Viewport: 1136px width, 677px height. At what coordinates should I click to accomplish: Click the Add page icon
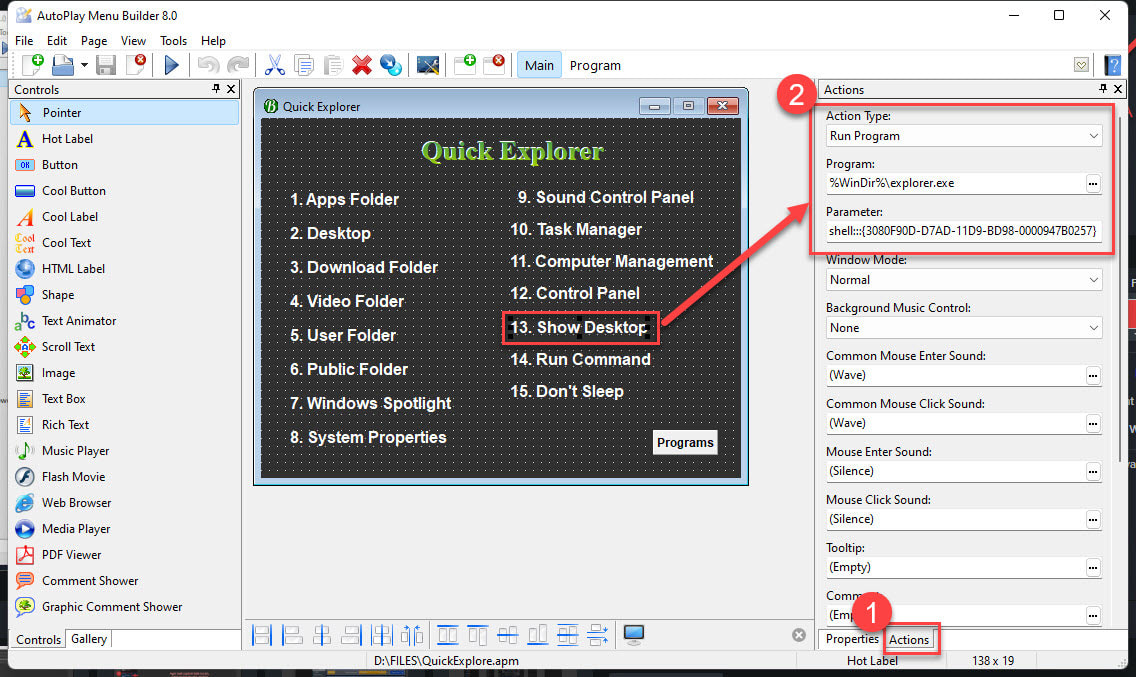click(464, 65)
